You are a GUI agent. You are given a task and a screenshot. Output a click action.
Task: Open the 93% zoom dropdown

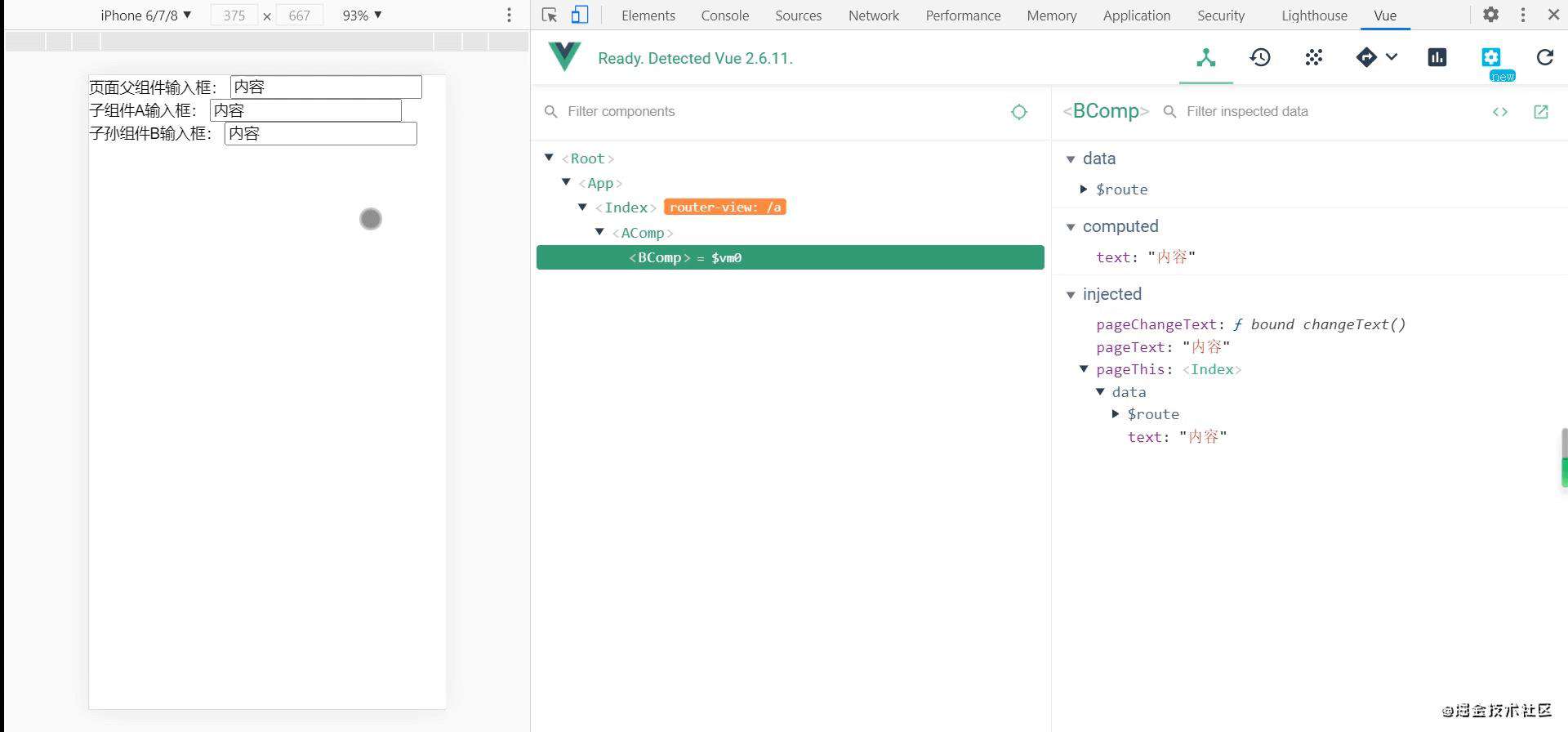[x=363, y=16]
